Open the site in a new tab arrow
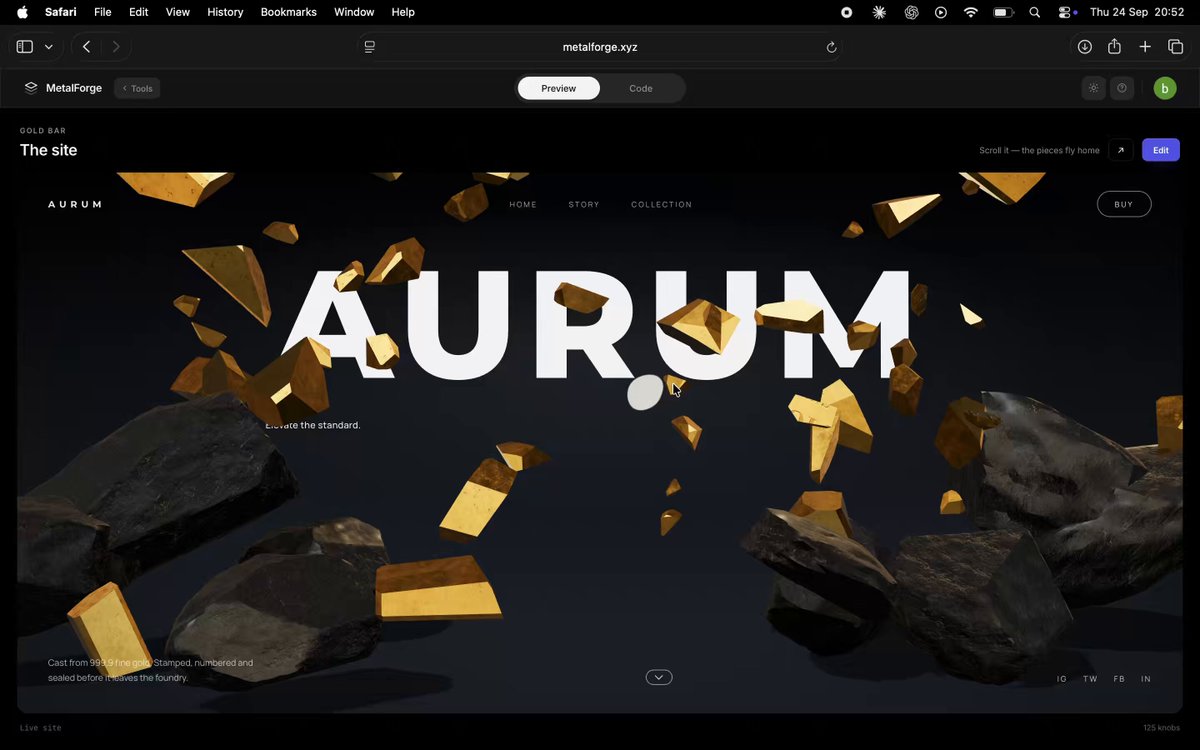The image size is (1200, 750). 1121,150
